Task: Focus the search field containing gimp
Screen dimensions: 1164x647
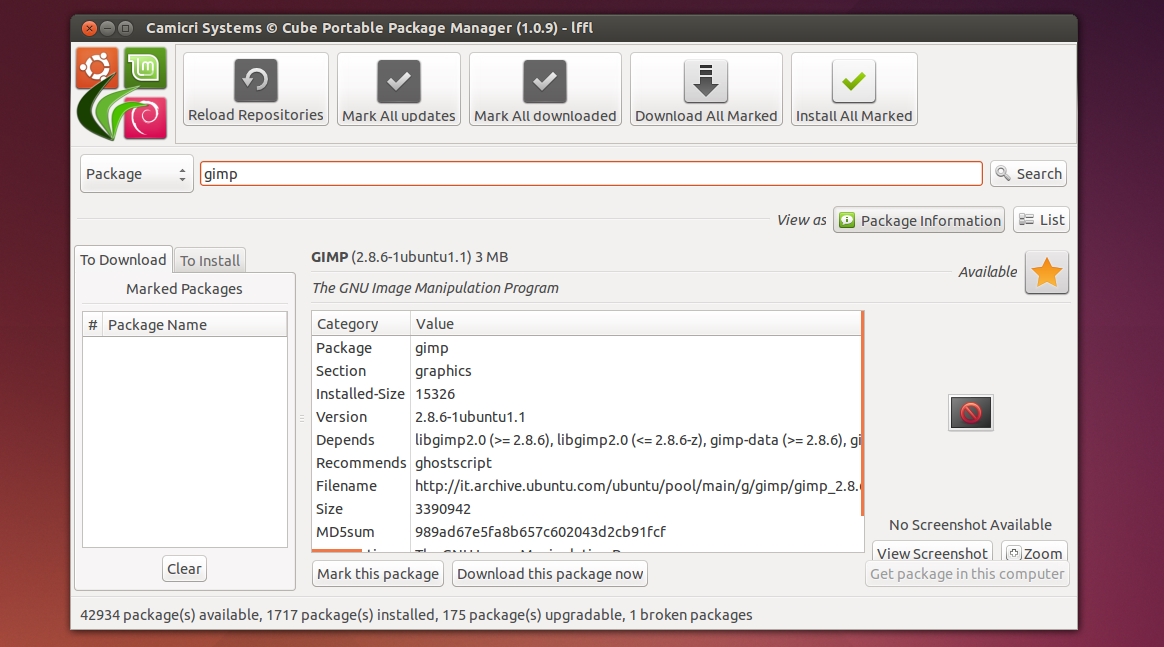Action: 591,174
